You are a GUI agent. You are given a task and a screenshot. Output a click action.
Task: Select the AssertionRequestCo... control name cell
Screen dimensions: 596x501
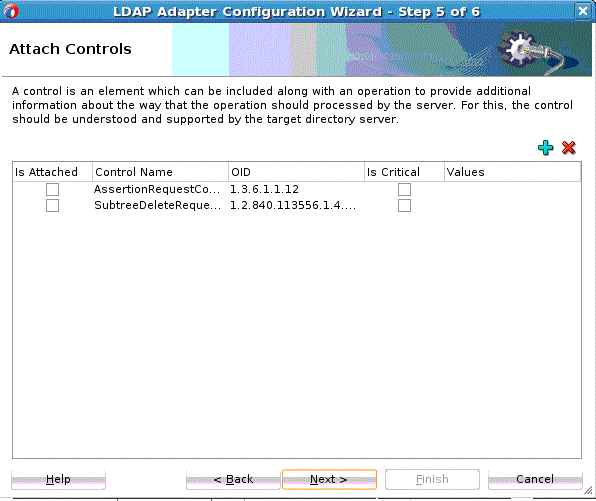point(160,189)
